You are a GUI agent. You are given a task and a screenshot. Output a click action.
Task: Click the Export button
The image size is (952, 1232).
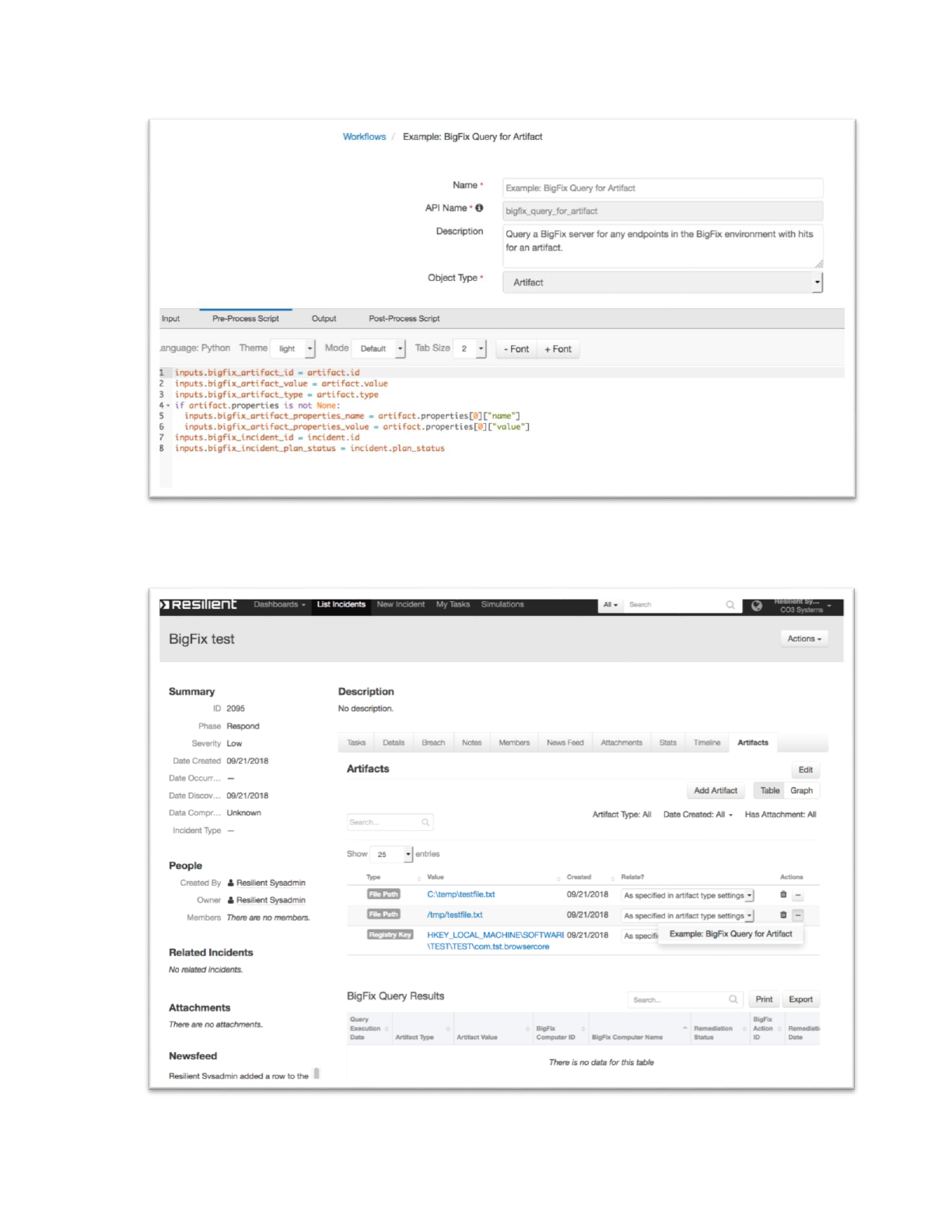[x=801, y=999]
